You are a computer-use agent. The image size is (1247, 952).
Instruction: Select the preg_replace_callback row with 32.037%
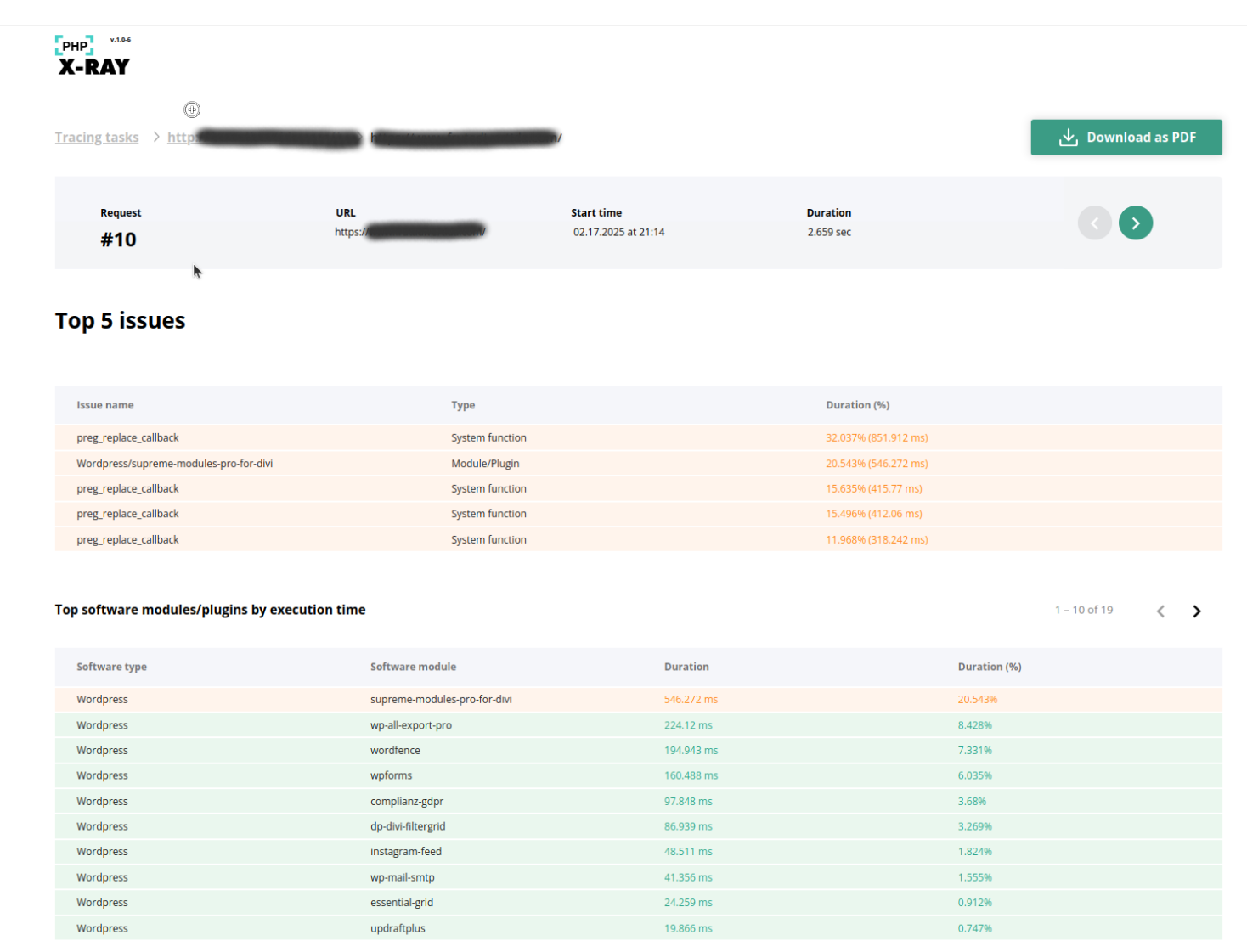(x=639, y=438)
